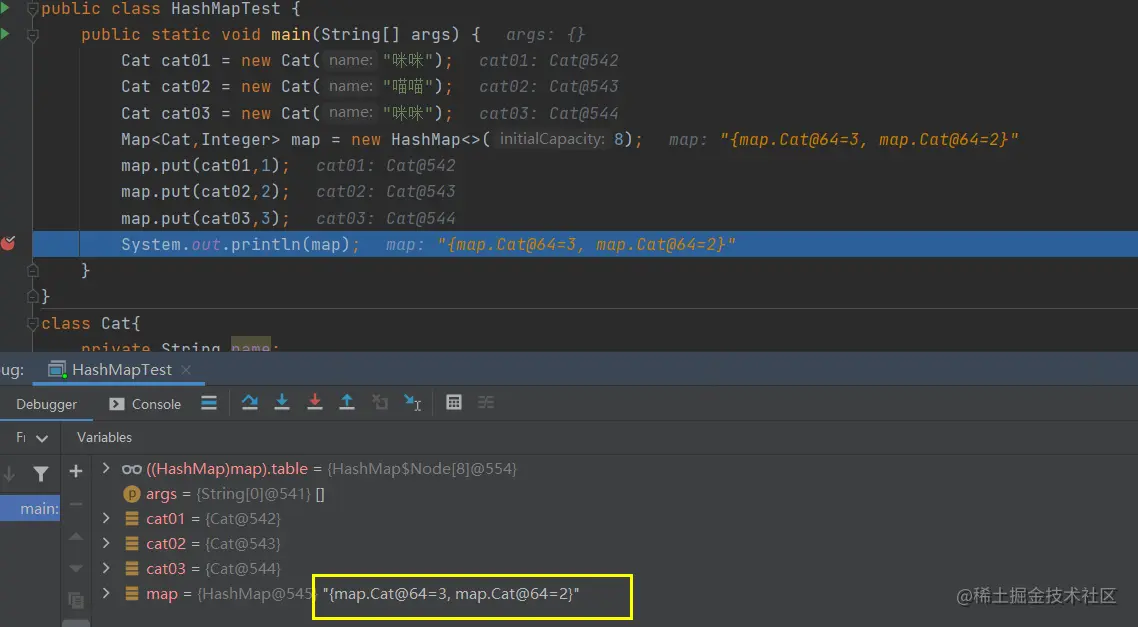
Task: Click the frames filter funnel icon
Action: point(41,474)
